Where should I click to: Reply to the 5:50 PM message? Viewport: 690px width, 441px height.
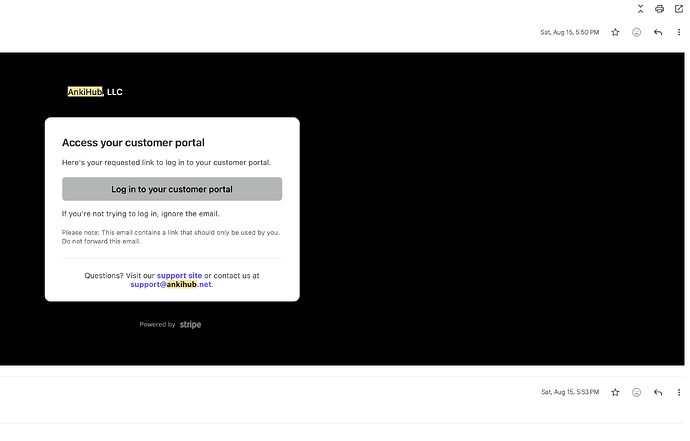[658, 32]
